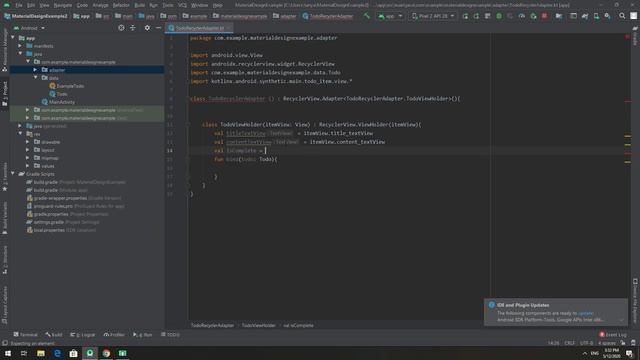Screen dimensions: 640x360
Task: Collapse the data package arrow
Action: click(36, 78)
